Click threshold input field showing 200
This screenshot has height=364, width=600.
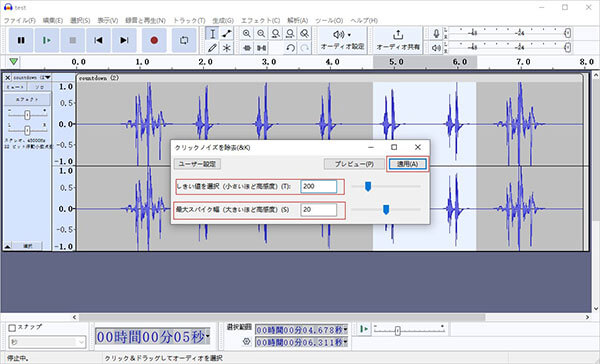318,186
